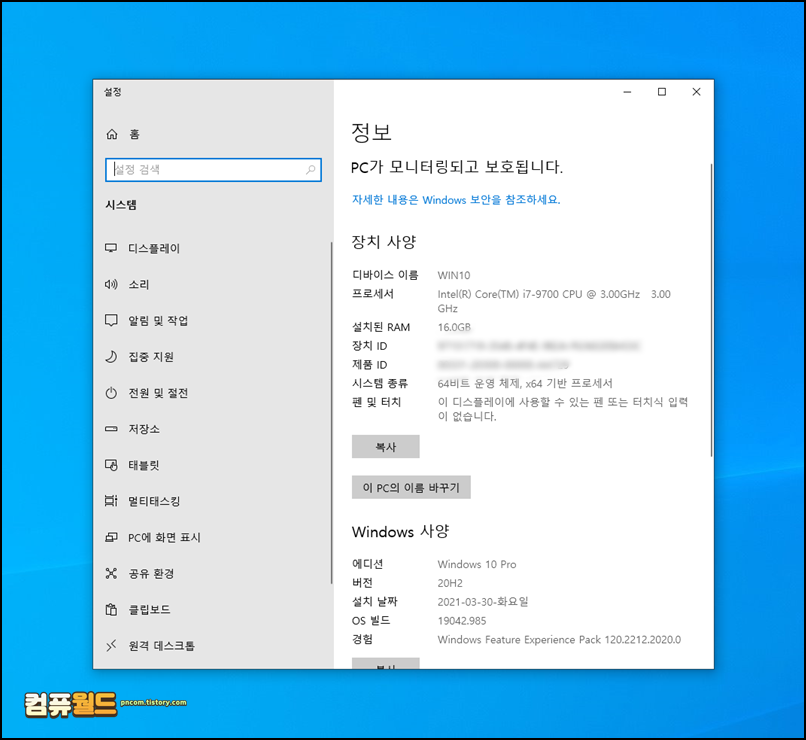Select edition value Windows 10 Pro

477,564
